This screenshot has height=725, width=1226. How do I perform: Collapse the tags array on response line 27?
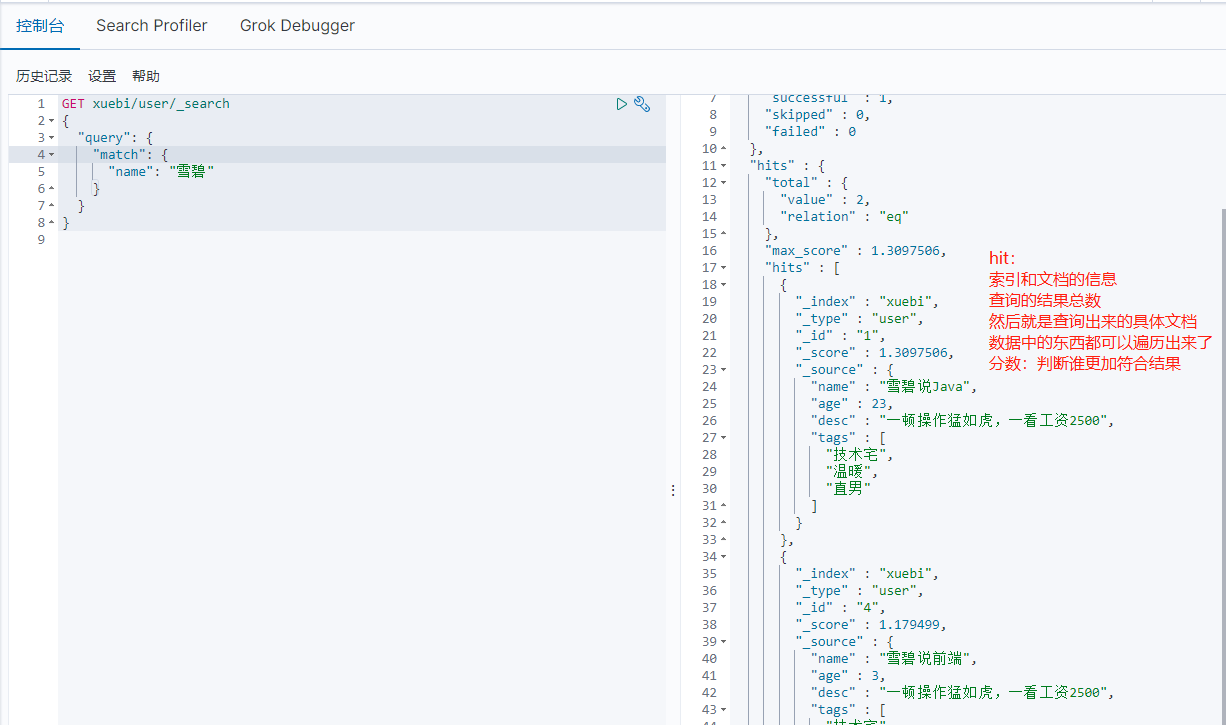coord(724,438)
